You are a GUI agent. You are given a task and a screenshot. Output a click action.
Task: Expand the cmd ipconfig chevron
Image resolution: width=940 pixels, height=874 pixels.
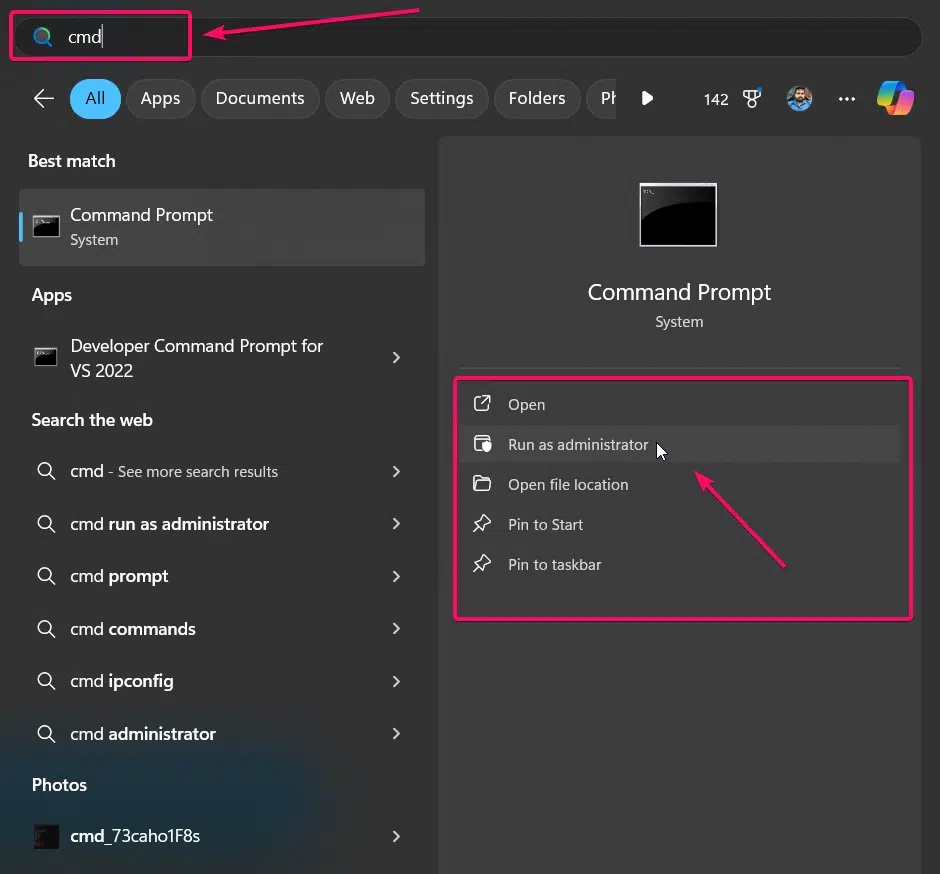396,682
